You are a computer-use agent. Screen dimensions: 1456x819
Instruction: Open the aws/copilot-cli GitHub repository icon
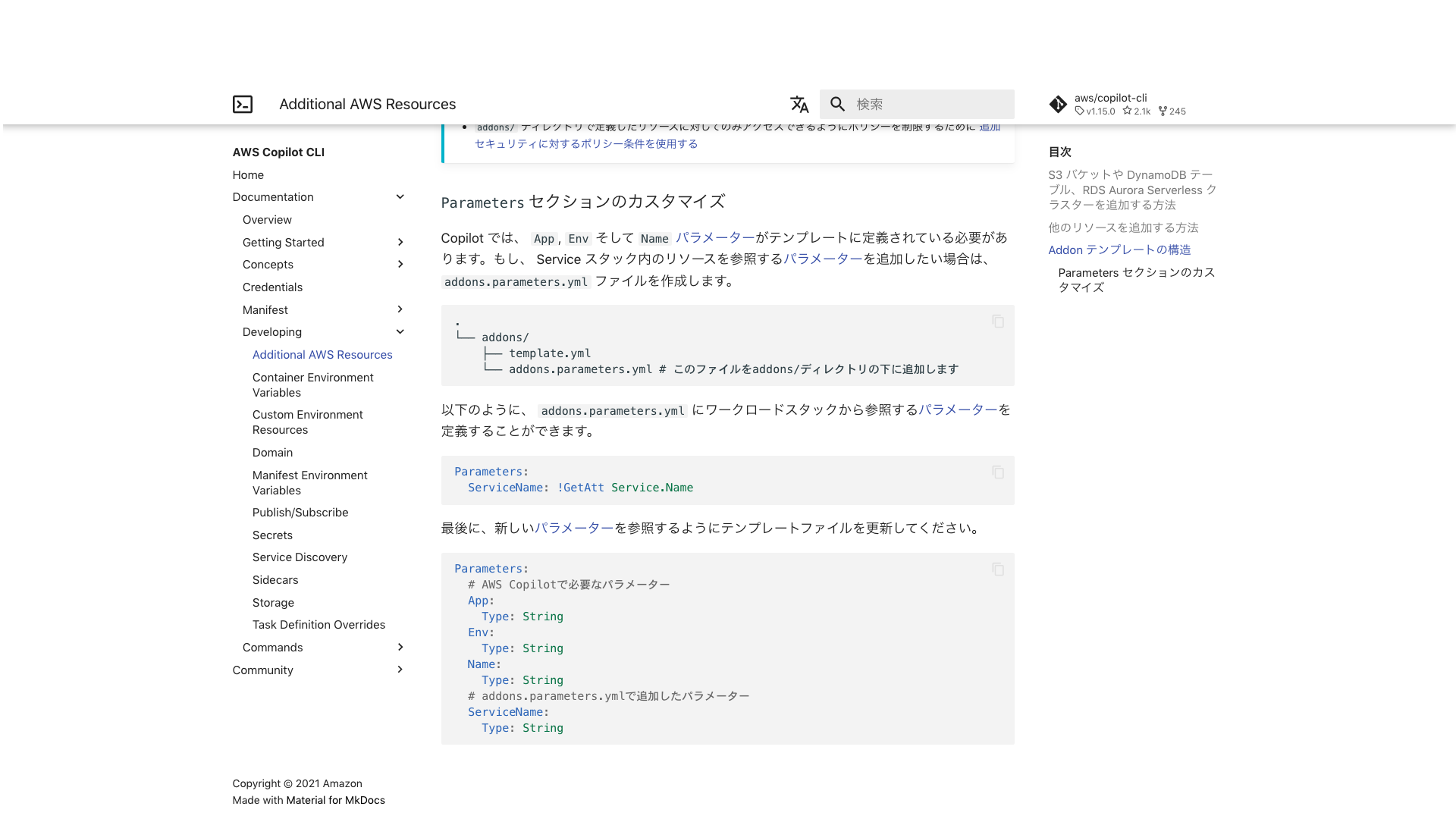pos(1058,105)
